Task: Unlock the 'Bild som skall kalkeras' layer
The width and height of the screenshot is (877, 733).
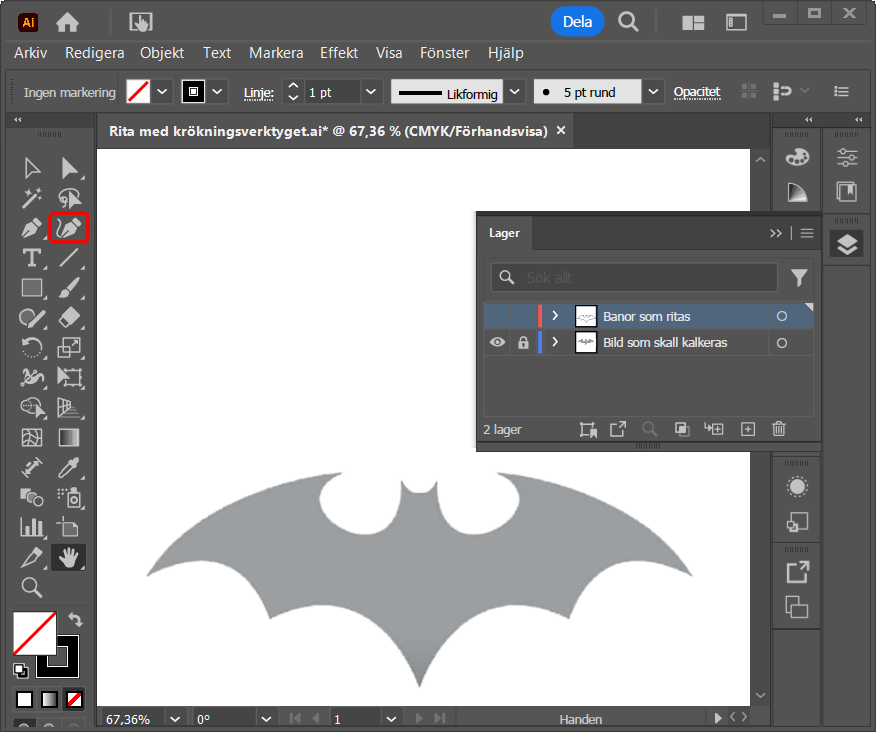Action: [523, 342]
